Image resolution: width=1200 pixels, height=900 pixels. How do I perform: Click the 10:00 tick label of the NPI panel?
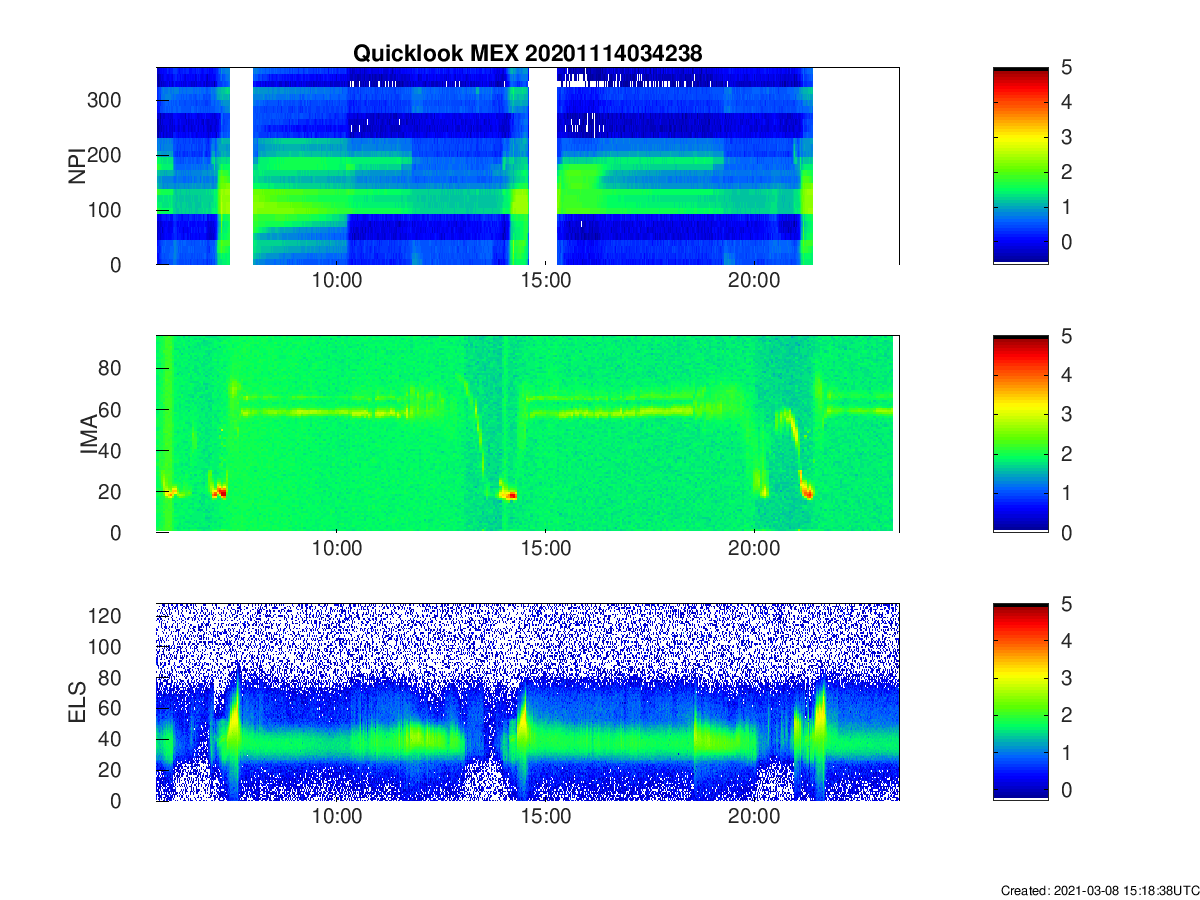pyautogui.click(x=337, y=281)
